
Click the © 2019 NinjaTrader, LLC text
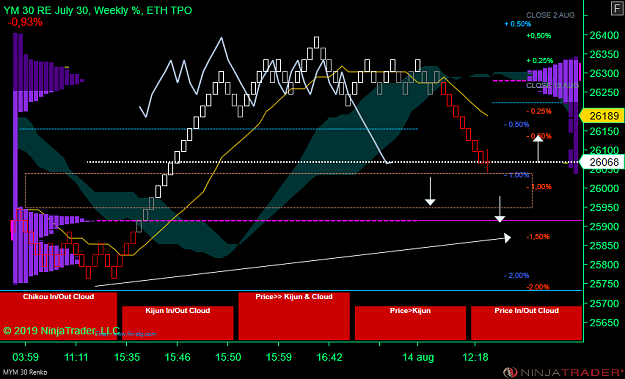tap(61, 331)
